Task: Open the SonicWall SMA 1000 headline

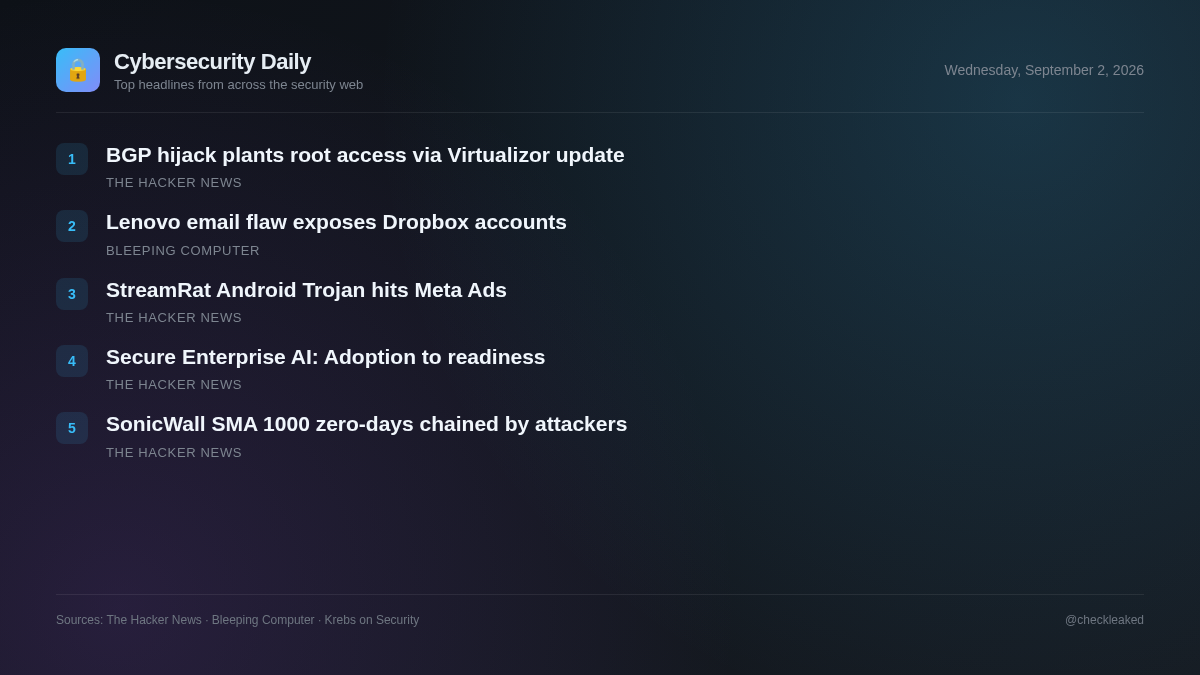Action: coord(367,424)
